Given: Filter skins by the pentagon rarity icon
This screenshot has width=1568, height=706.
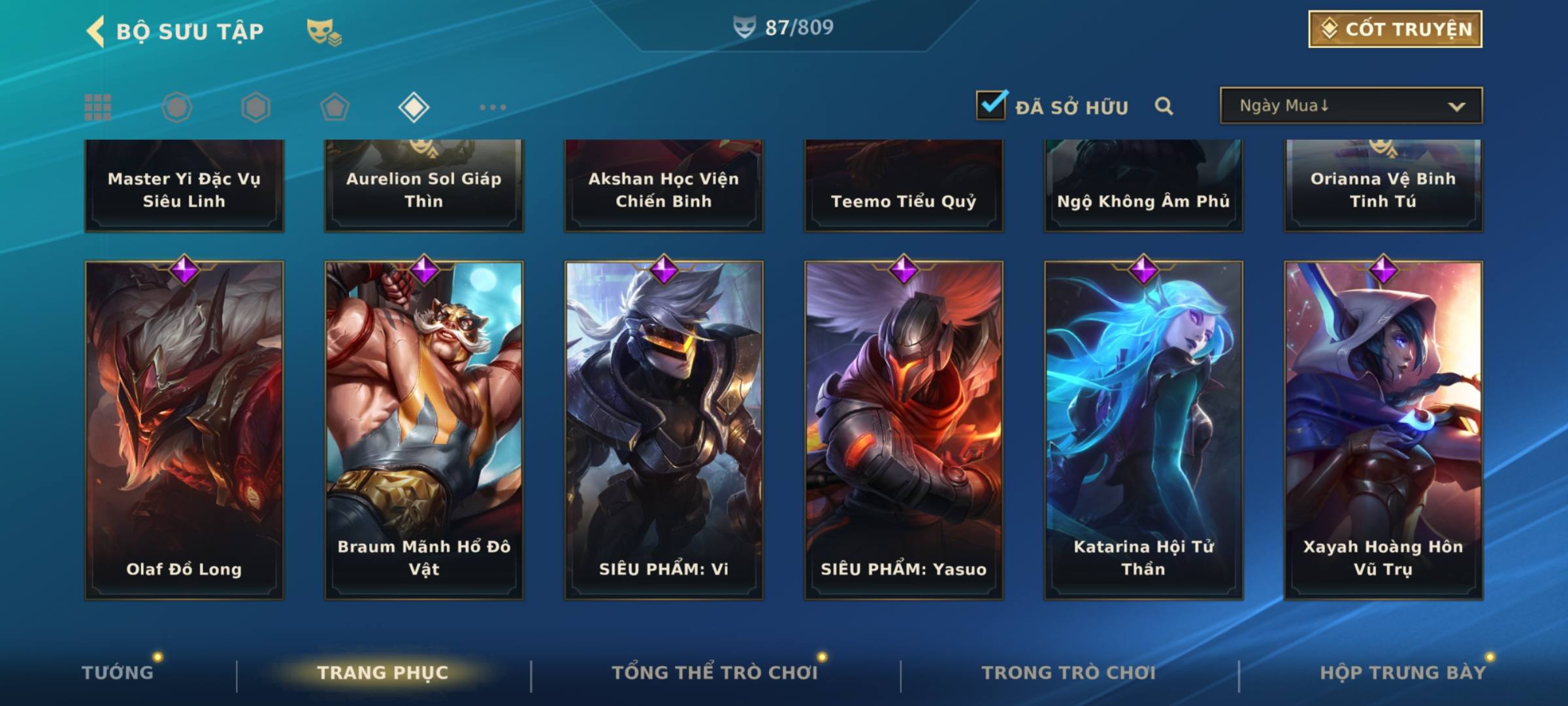Looking at the screenshot, I should coord(335,107).
